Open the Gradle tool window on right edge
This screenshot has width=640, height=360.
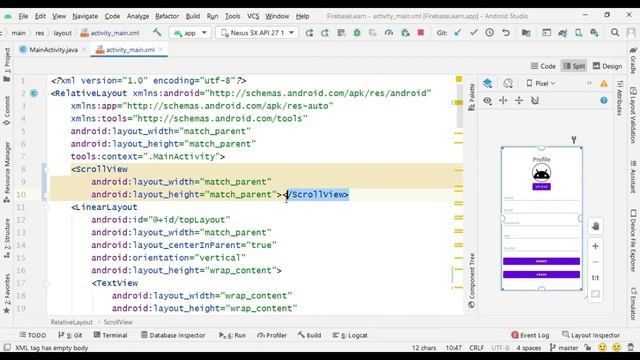[633, 60]
